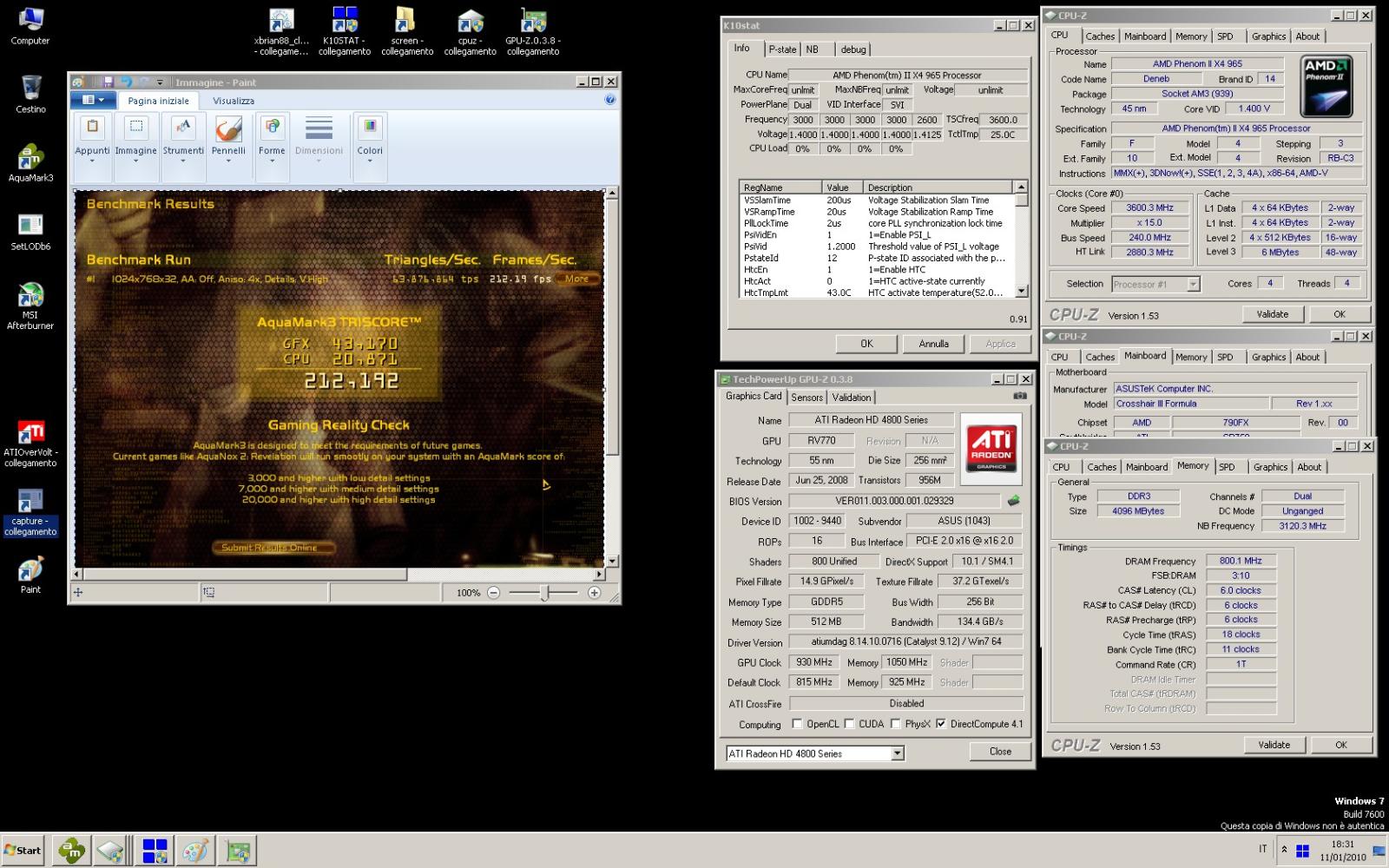This screenshot has width=1389, height=868.
Task: Click the Annulla button in K10stat
Action: click(x=933, y=344)
